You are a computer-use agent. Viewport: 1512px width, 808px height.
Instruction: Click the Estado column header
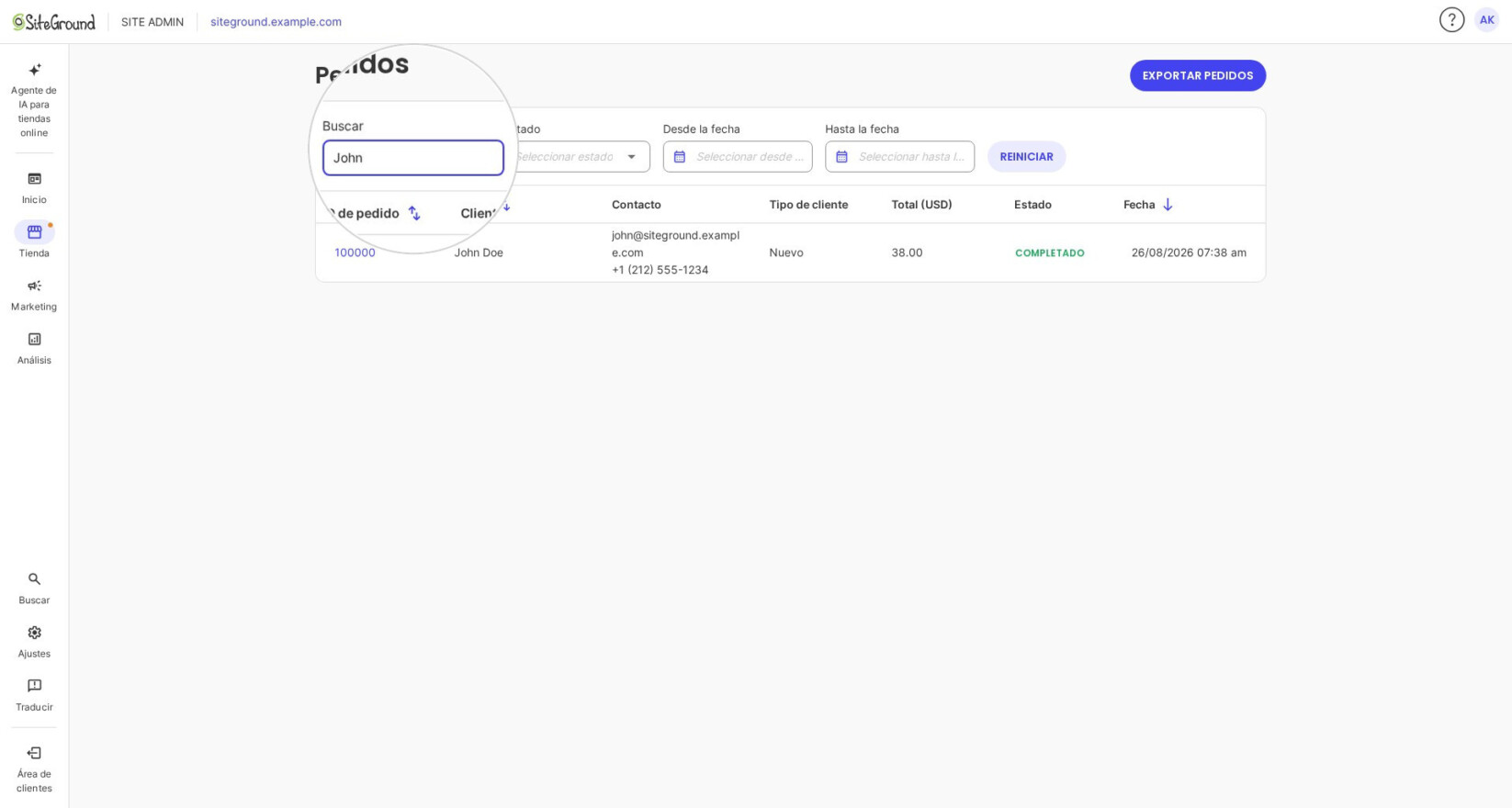[x=1032, y=205]
